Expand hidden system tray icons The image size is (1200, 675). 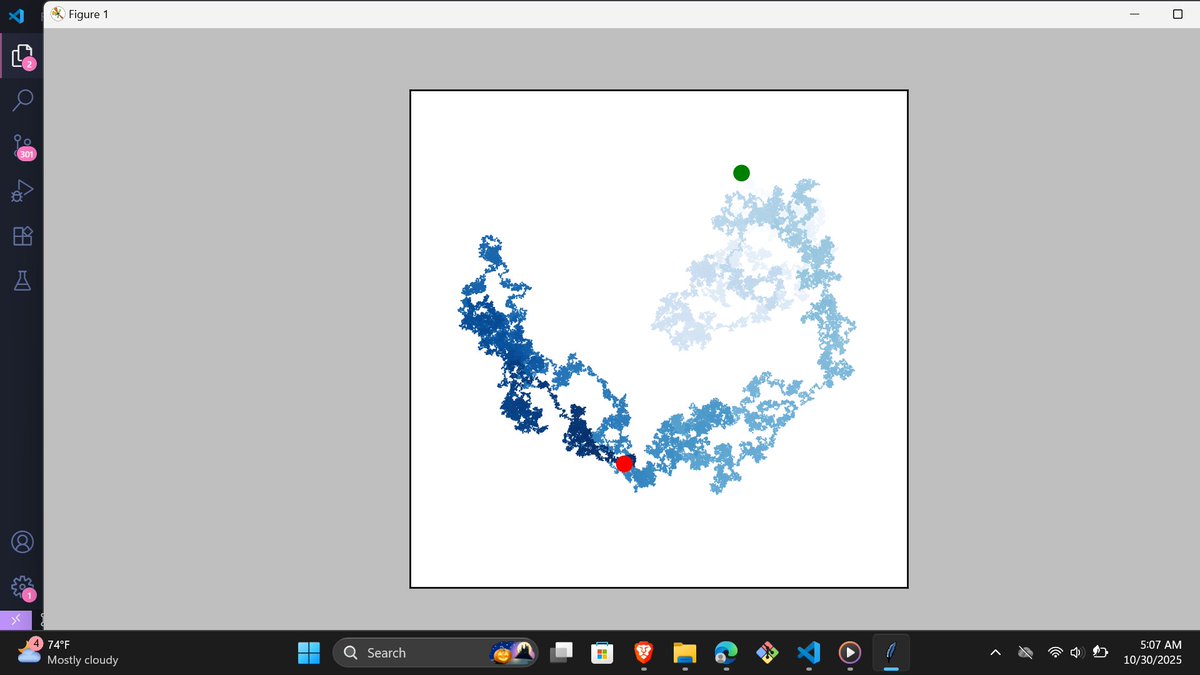click(996, 652)
